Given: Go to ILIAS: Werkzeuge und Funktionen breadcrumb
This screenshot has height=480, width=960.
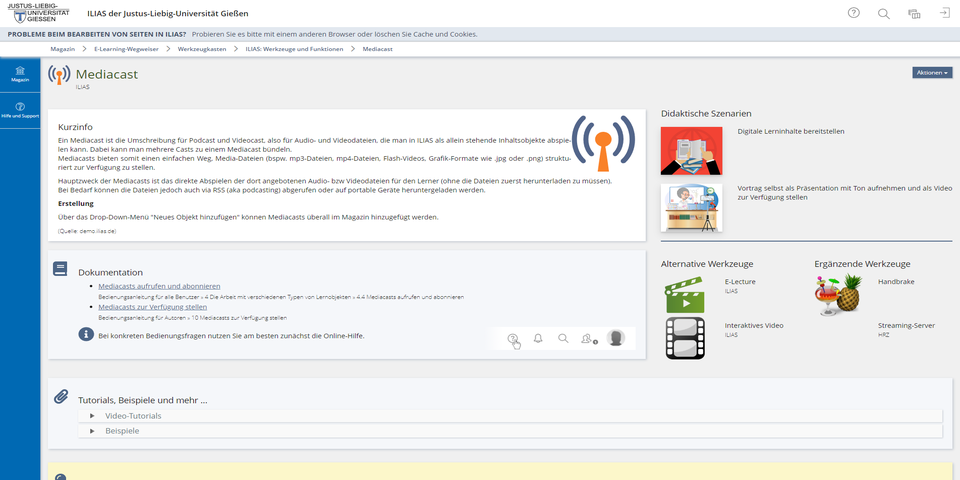Looking at the screenshot, I should click(294, 49).
